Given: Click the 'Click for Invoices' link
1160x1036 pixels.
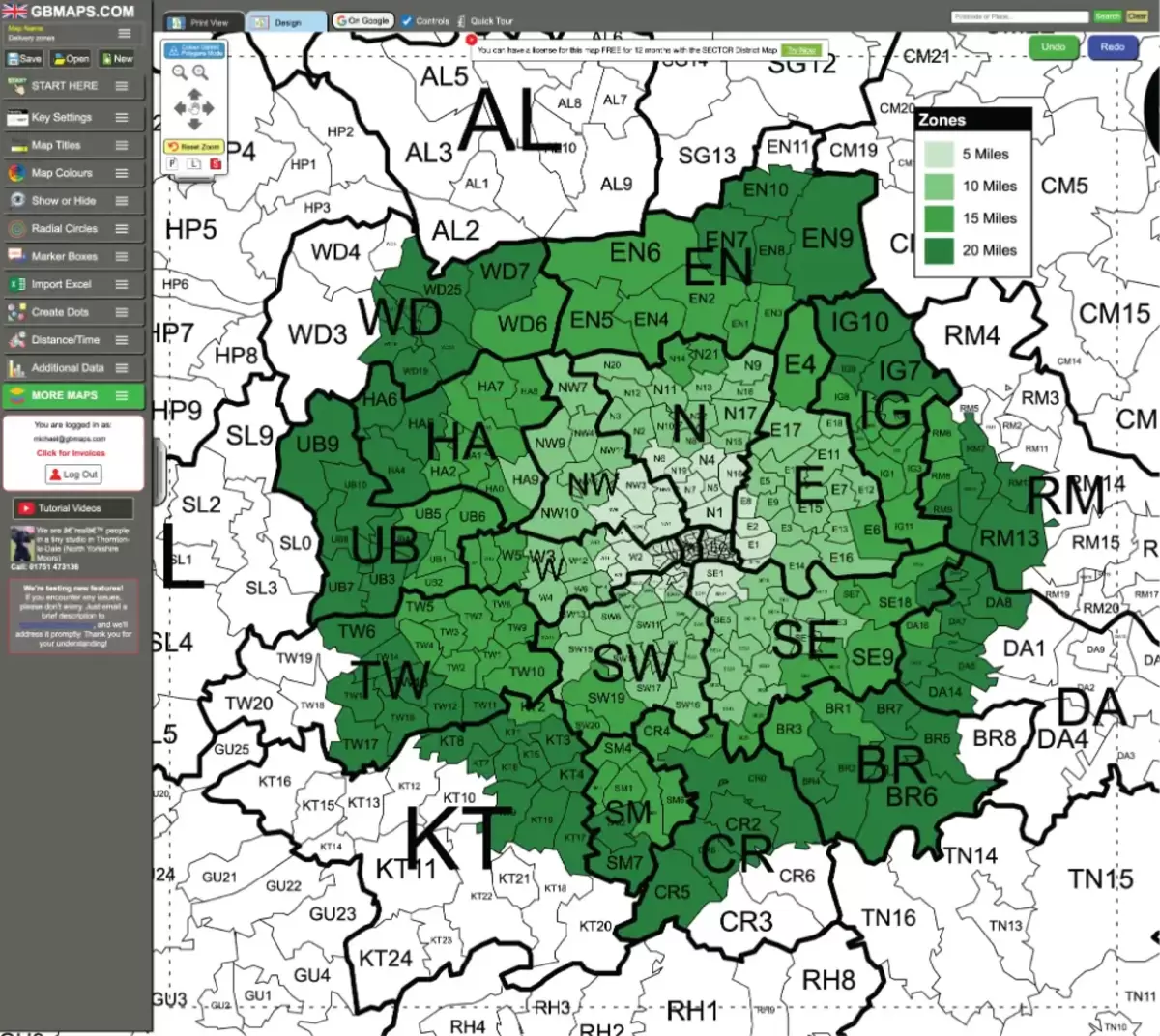Looking at the screenshot, I should tap(72, 453).
